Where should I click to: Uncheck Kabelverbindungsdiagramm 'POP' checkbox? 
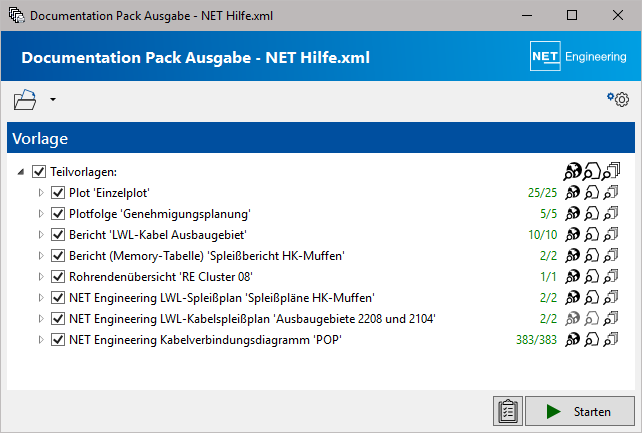58,340
